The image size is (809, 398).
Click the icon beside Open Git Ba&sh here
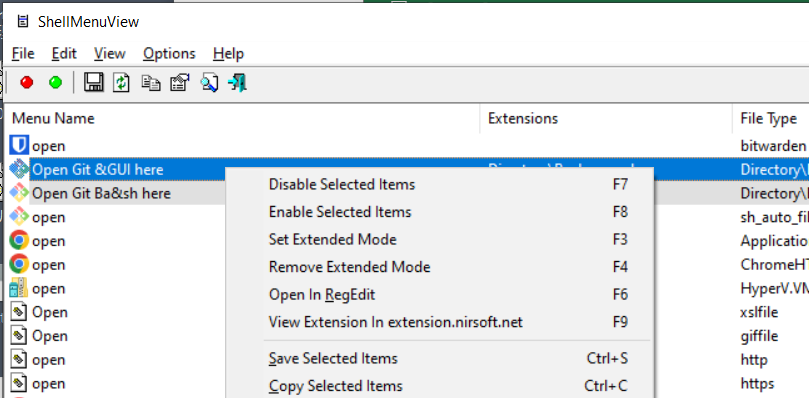(x=19, y=193)
